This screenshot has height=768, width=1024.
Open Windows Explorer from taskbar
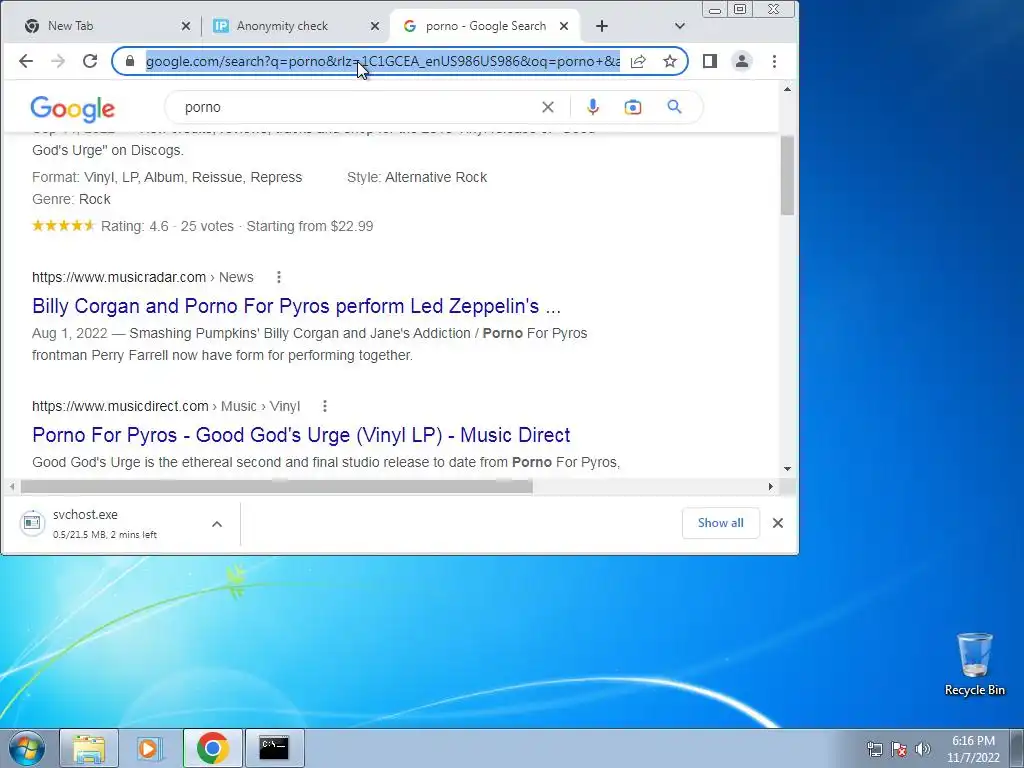pos(89,748)
